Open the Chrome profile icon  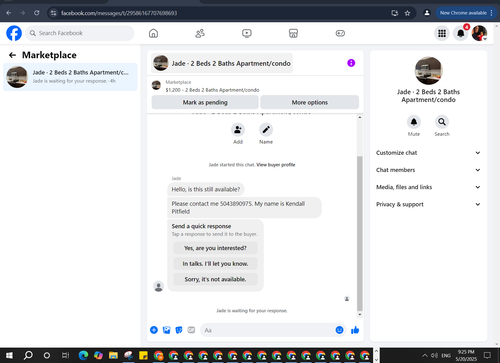427,13
